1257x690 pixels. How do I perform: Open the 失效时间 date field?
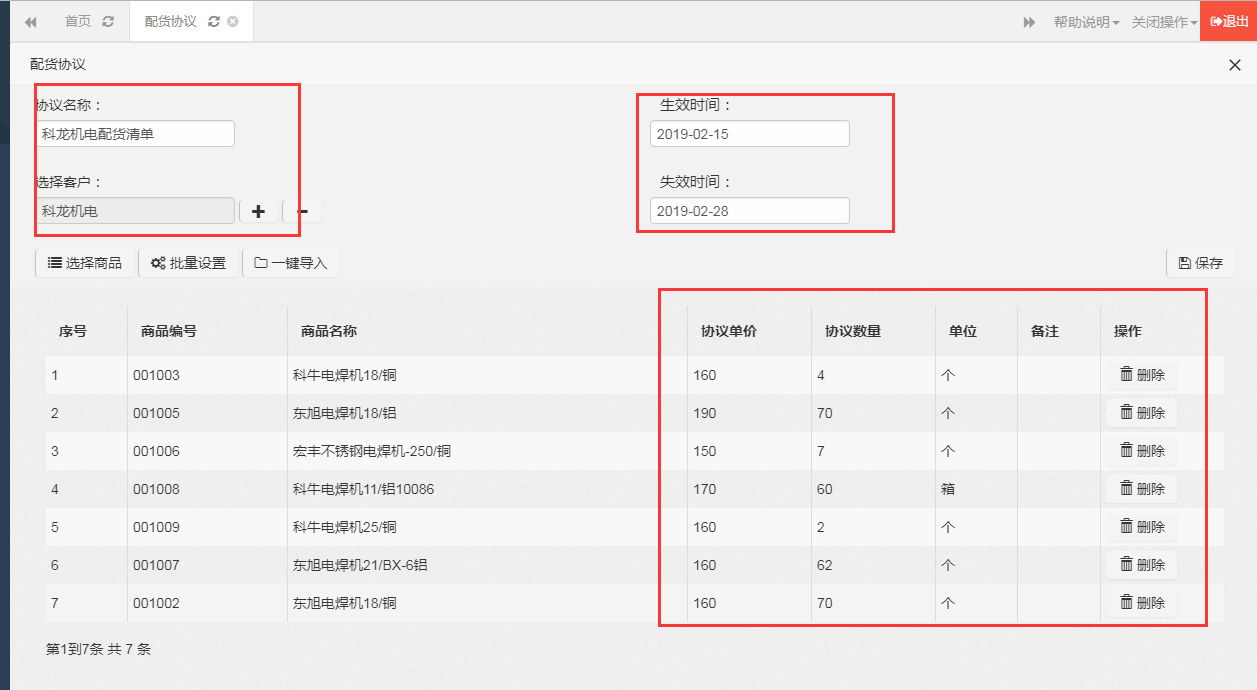750,210
